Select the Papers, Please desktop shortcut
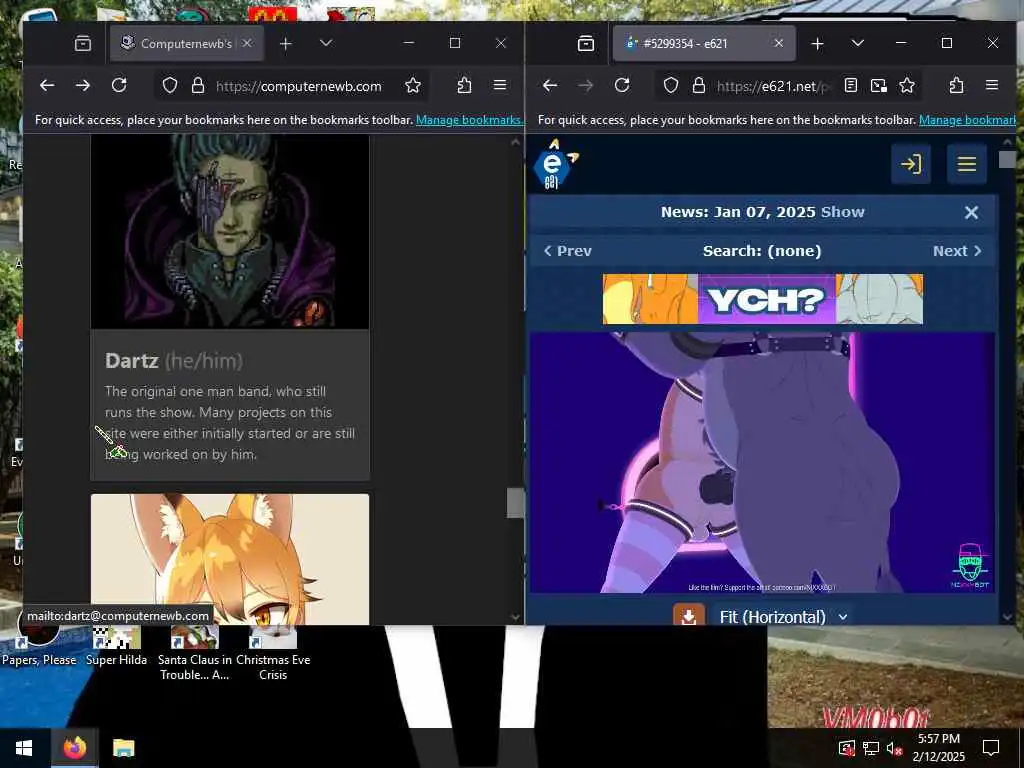This screenshot has height=768, width=1024. coord(39,643)
